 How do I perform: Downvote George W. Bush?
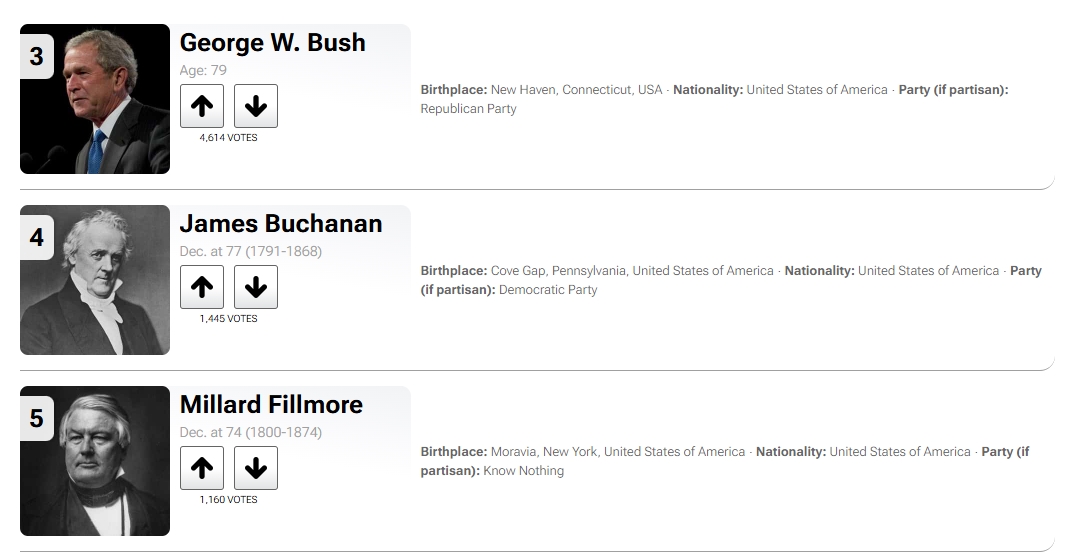click(256, 106)
